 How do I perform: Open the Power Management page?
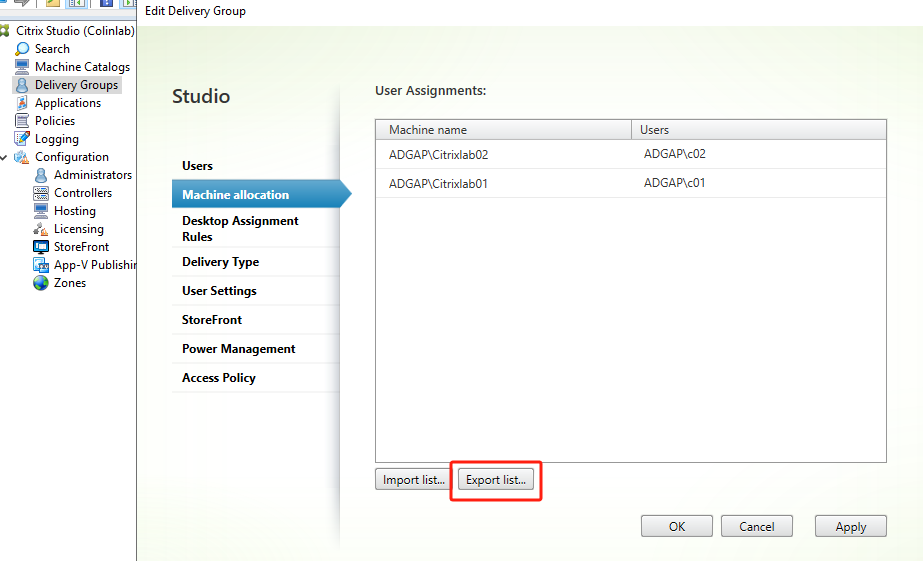coord(238,349)
